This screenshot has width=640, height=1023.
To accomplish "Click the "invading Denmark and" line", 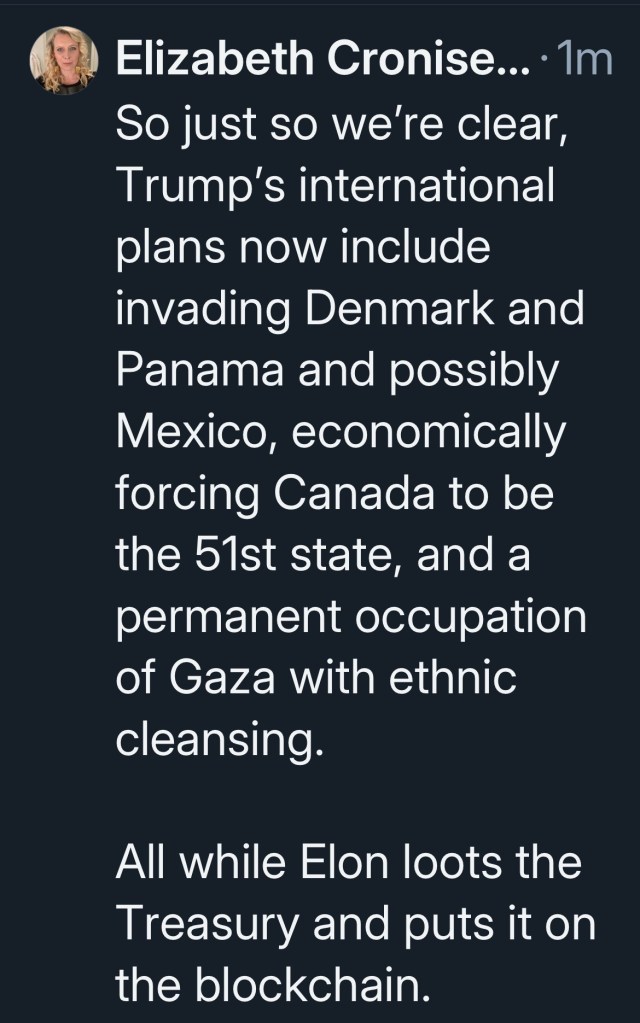I will (350, 309).
